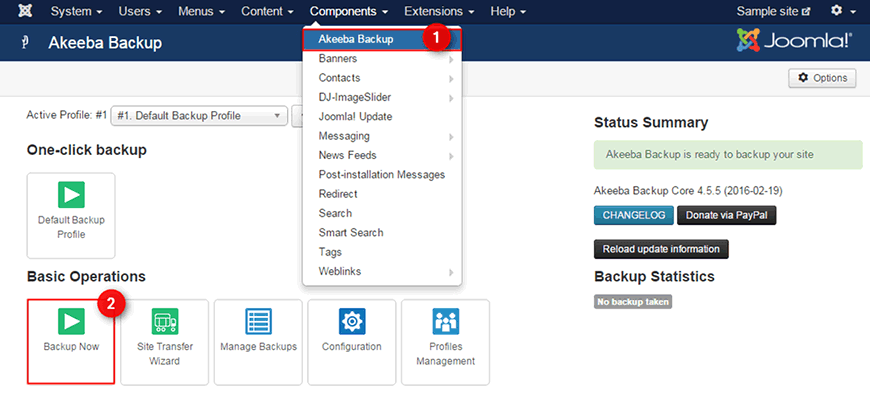Viewport: 870px width, 396px height.
Task: Open the Content menu
Action: click(x=267, y=11)
